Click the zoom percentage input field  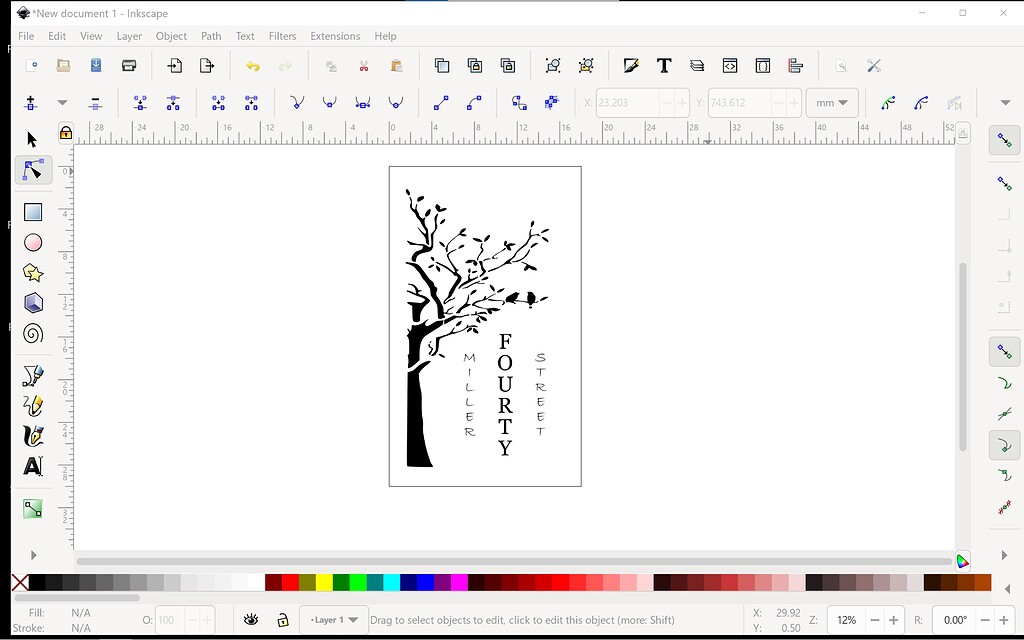845,619
